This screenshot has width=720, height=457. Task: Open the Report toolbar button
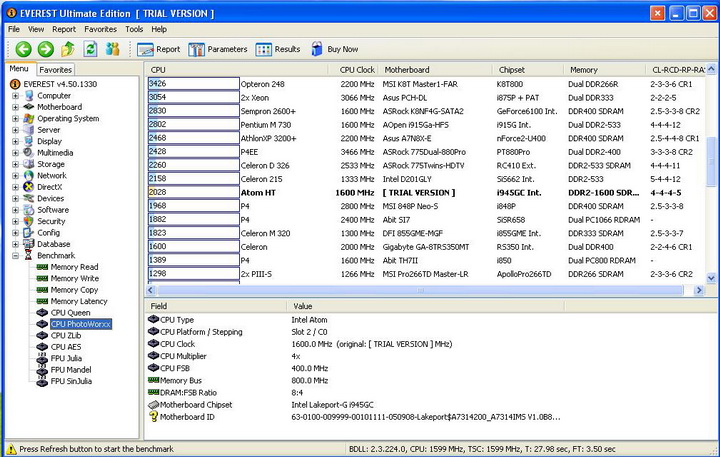158,49
